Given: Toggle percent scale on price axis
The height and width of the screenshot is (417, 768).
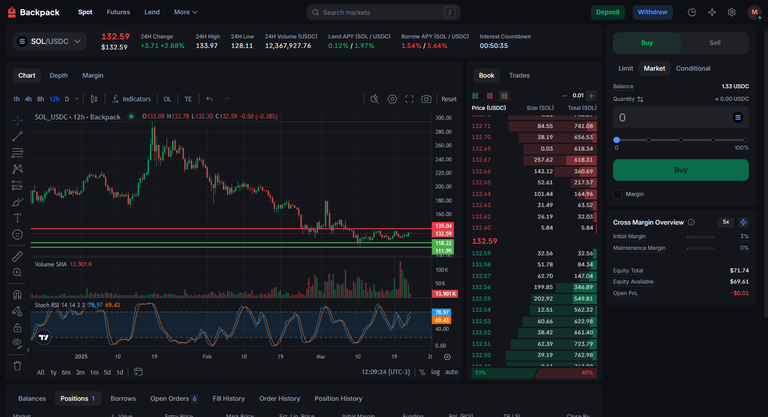Looking at the screenshot, I should pyautogui.click(x=422, y=372).
